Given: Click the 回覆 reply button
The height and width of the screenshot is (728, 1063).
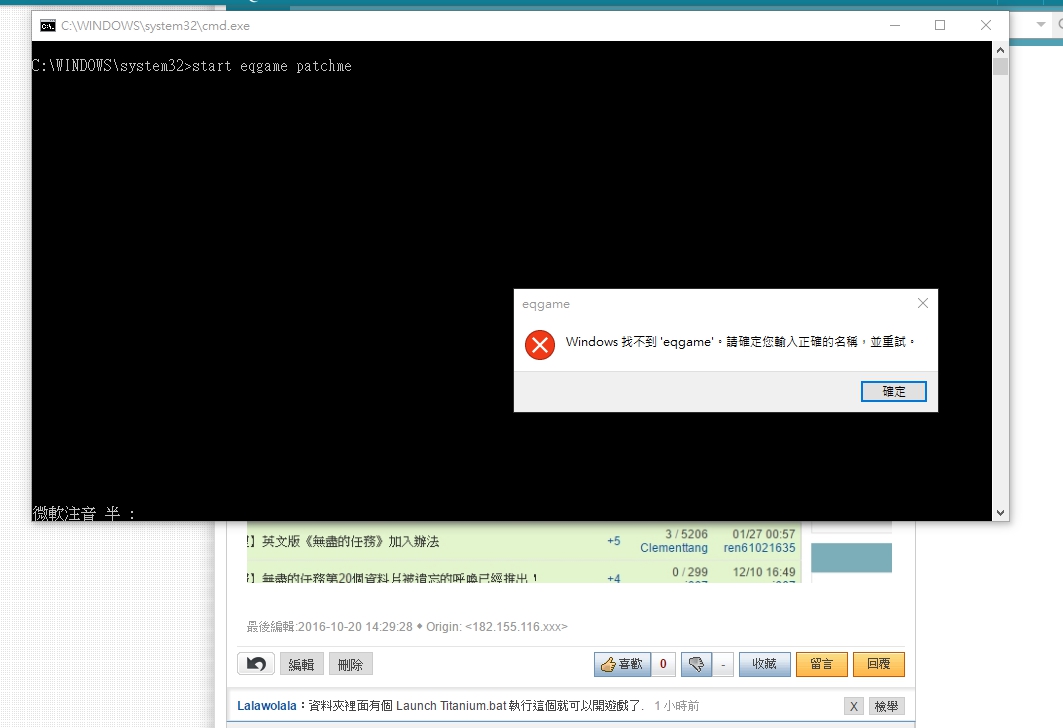Looking at the screenshot, I should [878, 663].
